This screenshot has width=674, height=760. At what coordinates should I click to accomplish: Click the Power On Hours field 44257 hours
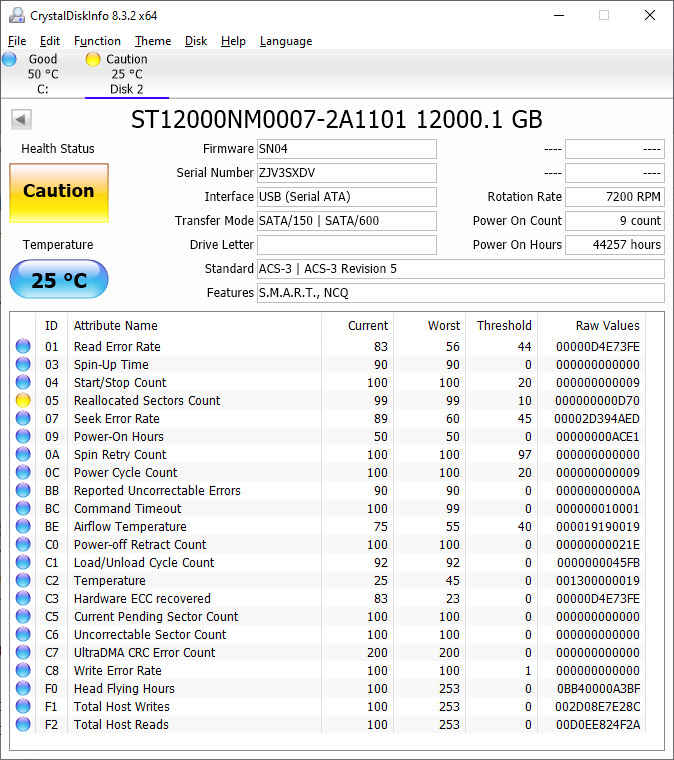(x=615, y=245)
